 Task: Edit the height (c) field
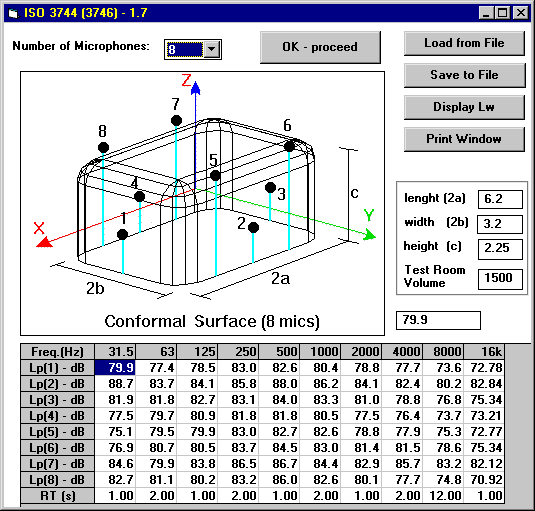pos(500,248)
